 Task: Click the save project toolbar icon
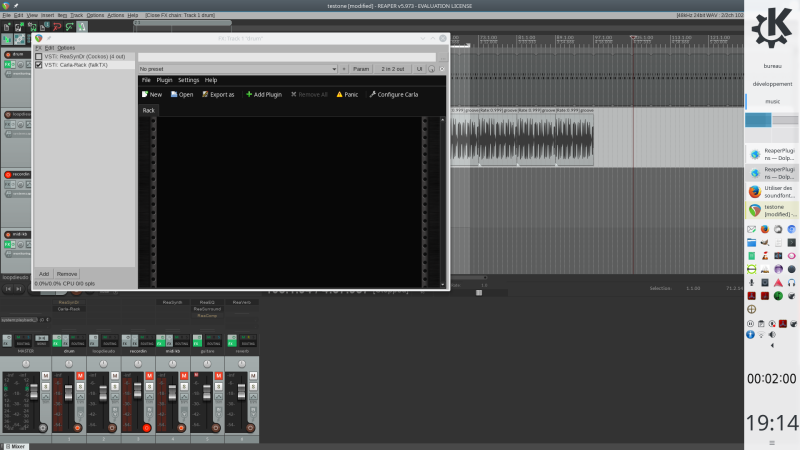tap(32, 27)
